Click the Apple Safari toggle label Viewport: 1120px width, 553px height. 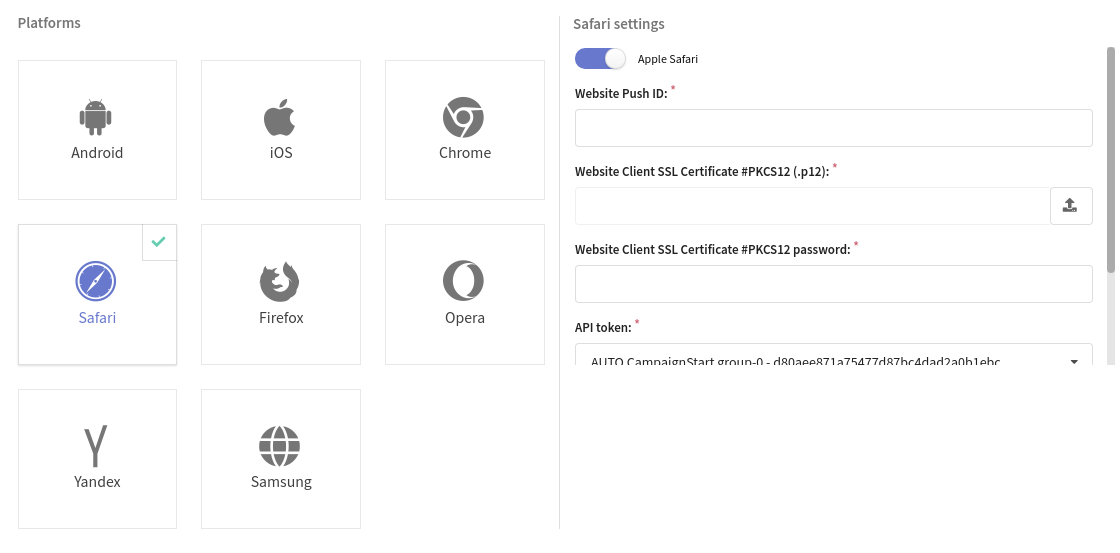pyautogui.click(x=668, y=59)
